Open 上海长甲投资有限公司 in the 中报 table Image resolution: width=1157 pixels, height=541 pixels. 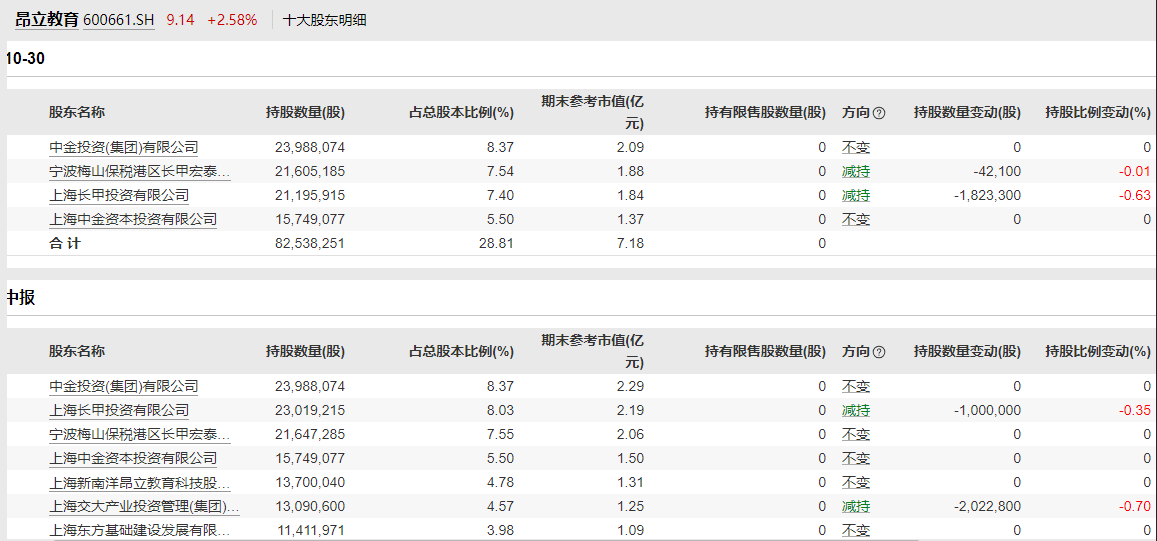tap(118, 411)
